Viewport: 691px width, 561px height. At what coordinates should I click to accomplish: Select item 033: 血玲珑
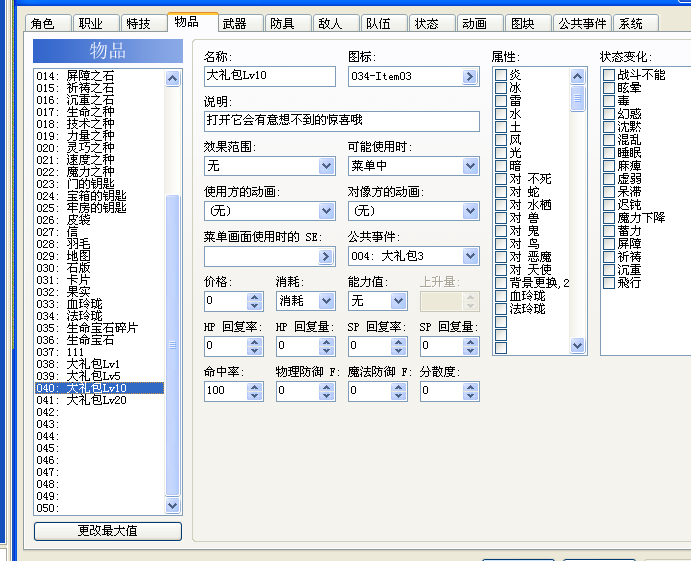click(x=100, y=305)
